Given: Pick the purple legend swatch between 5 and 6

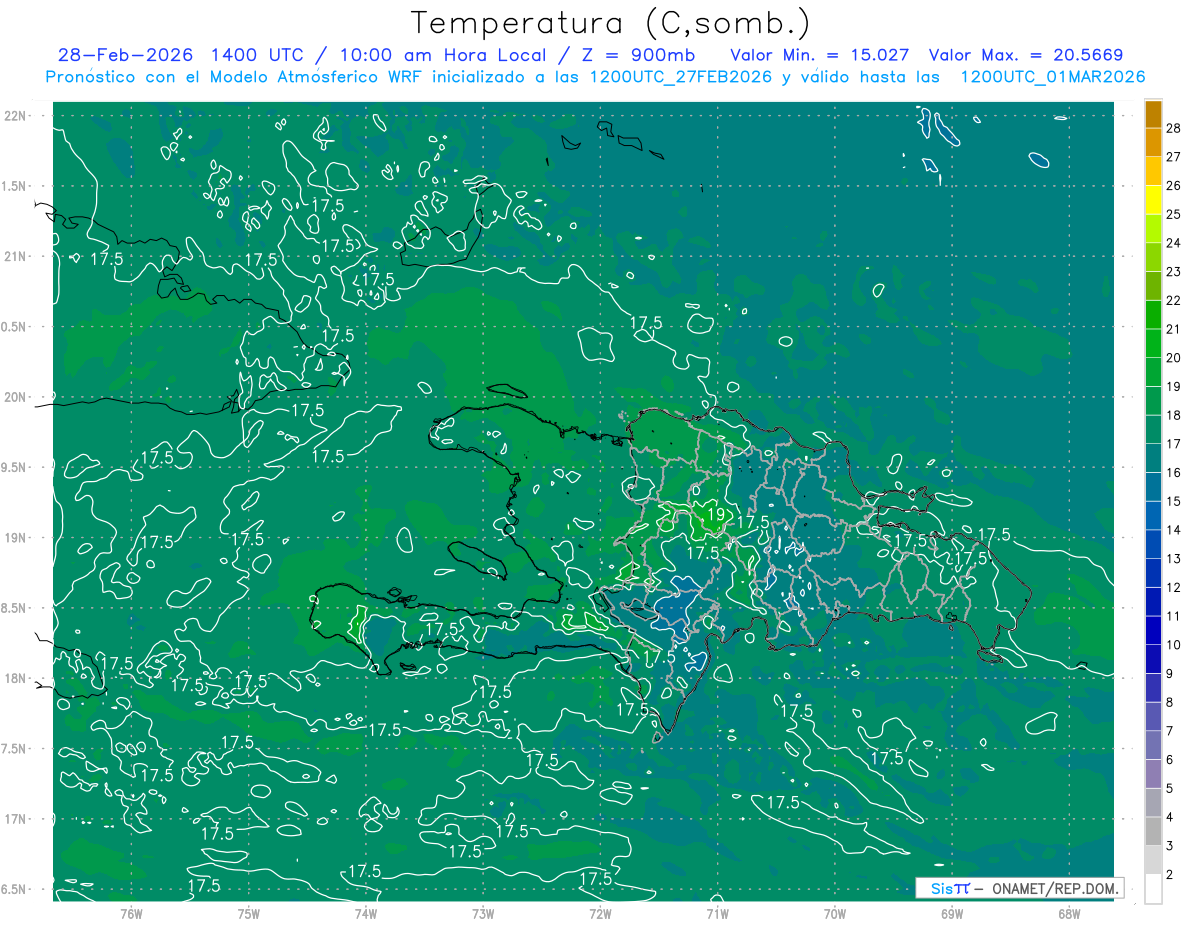Looking at the screenshot, I should (x=1153, y=775).
